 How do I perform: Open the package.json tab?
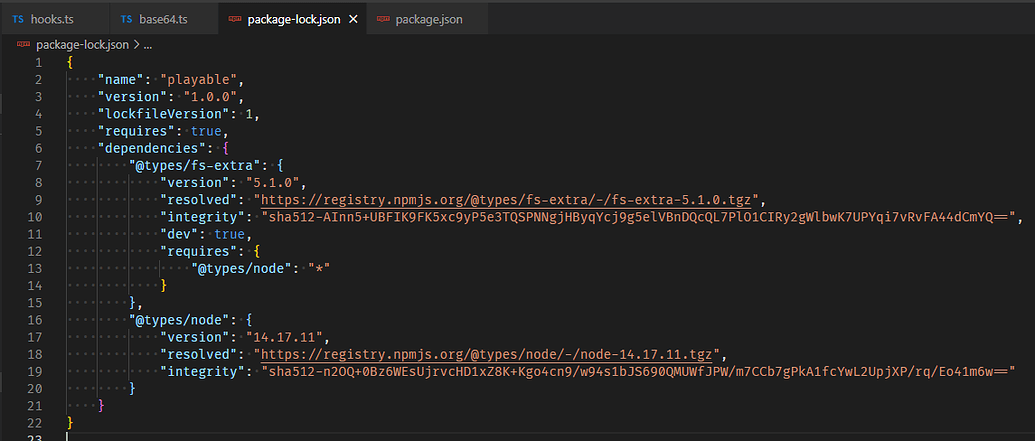tap(428, 19)
